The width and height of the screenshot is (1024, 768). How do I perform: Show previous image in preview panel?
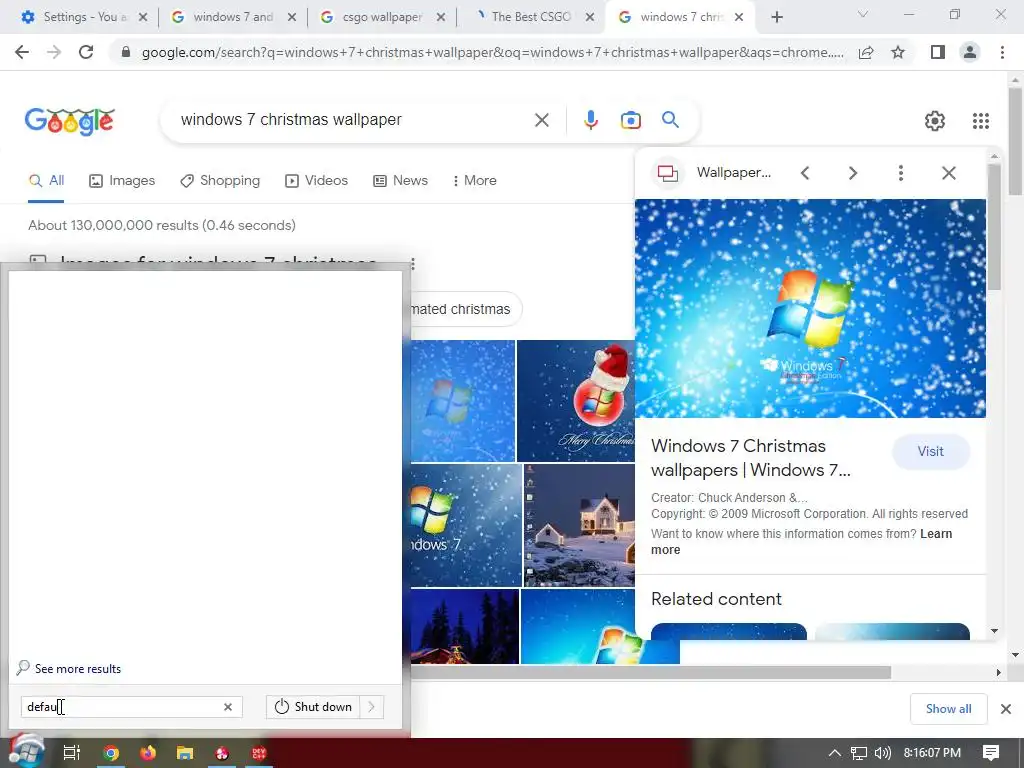[x=805, y=173]
